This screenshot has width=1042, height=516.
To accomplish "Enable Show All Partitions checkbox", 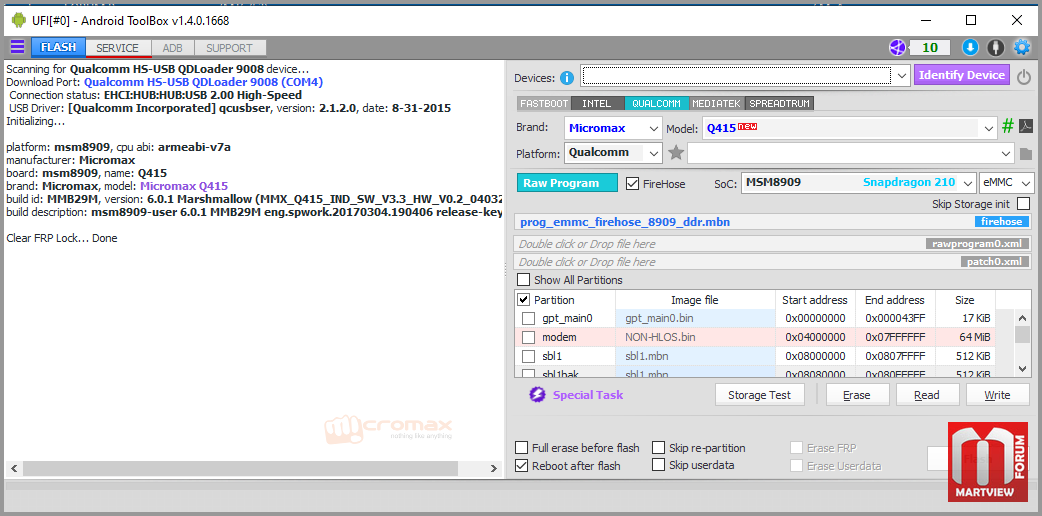I will 524,280.
